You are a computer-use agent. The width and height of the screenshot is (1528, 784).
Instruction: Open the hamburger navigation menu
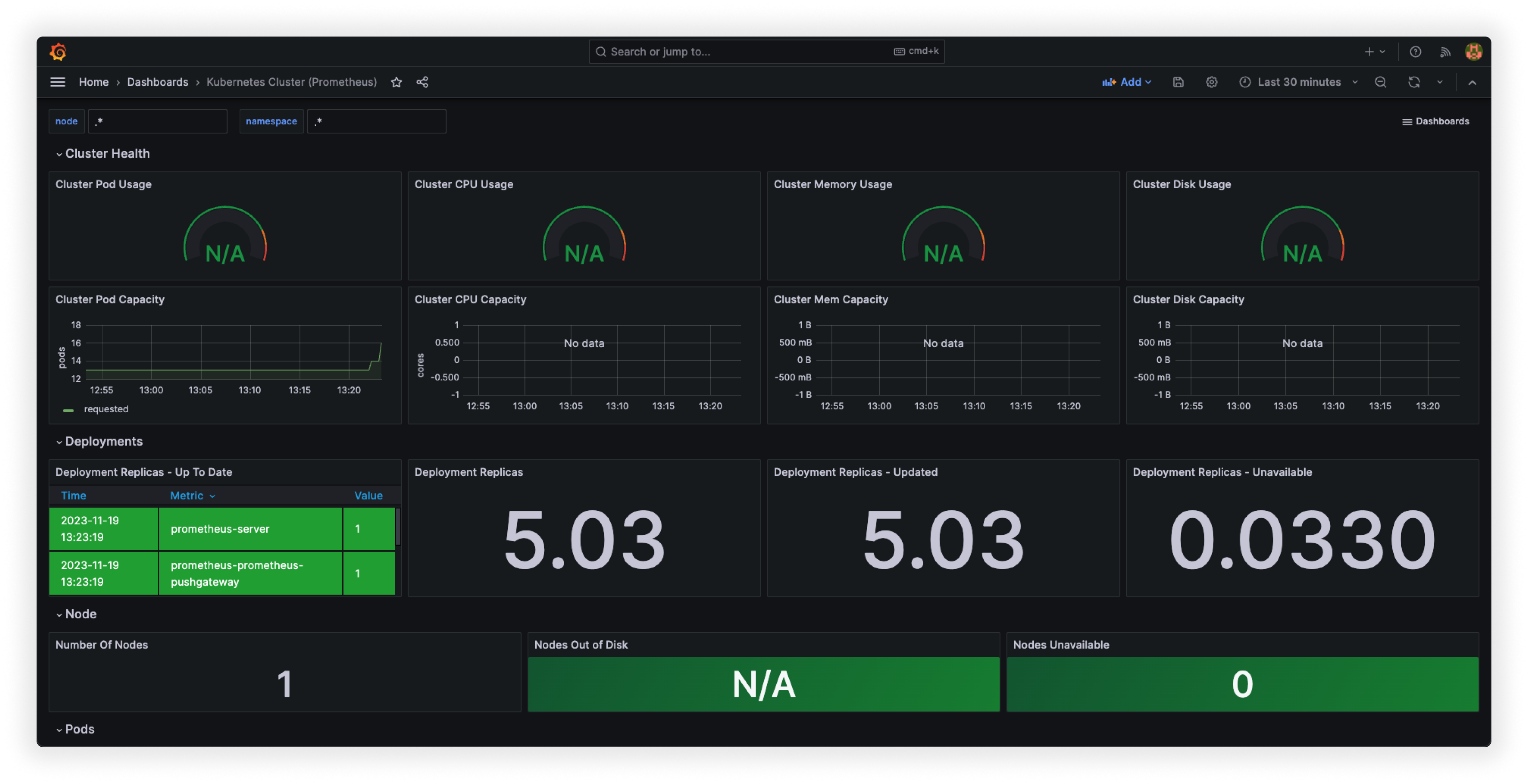pos(58,82)
